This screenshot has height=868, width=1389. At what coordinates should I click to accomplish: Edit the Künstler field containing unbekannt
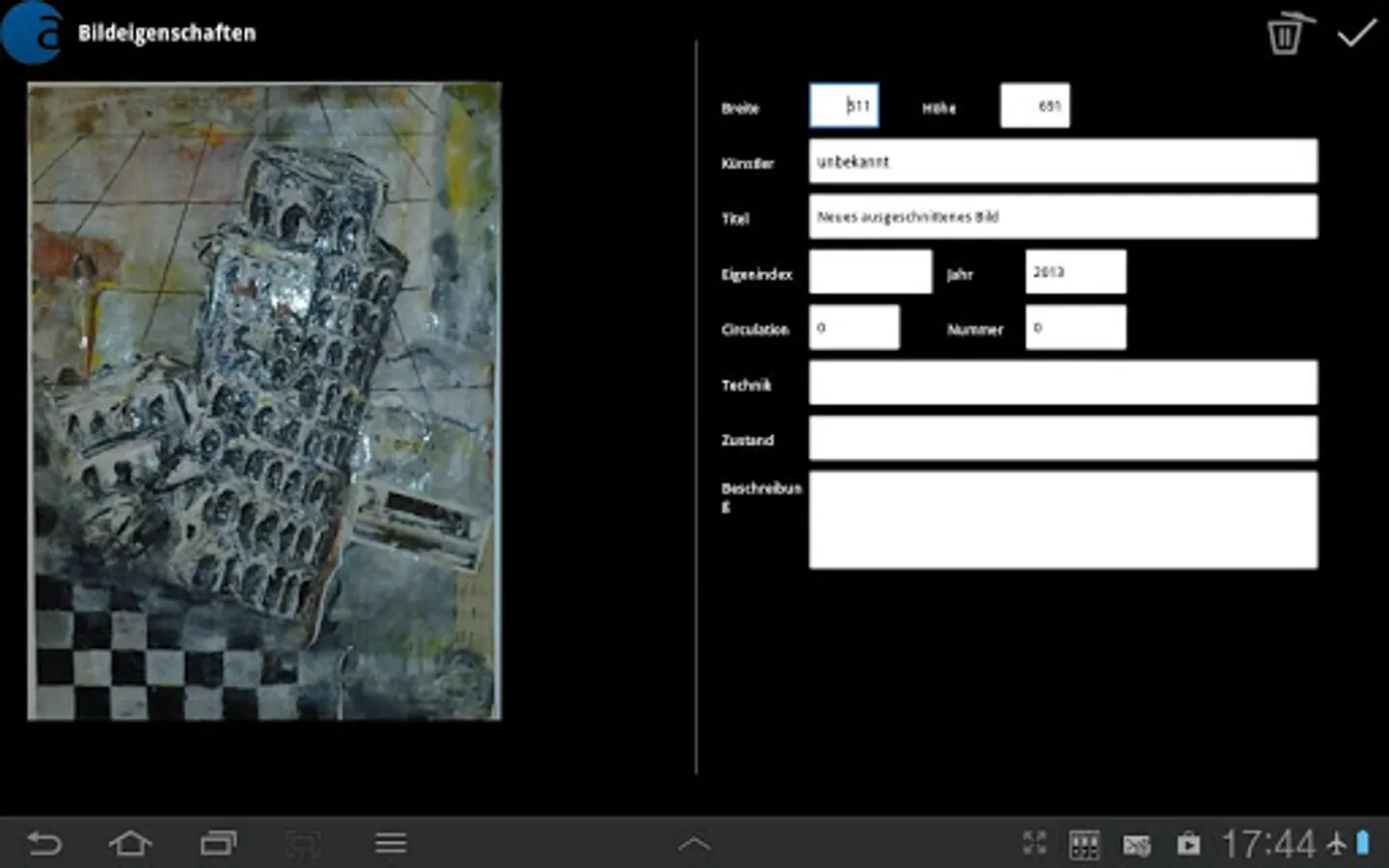pyautogui.click(x=1063, y=162)
